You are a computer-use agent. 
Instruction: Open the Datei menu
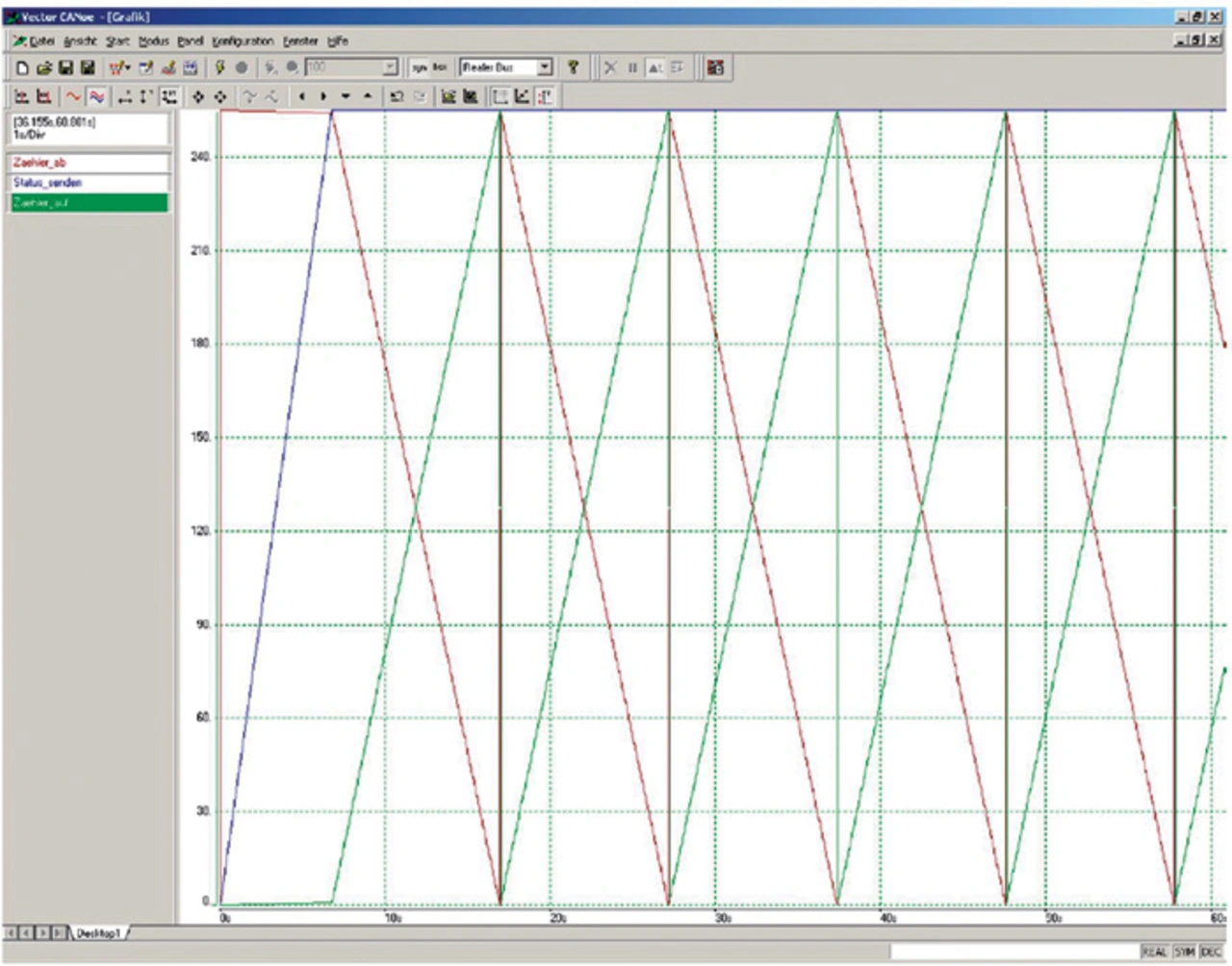(40, 41)
